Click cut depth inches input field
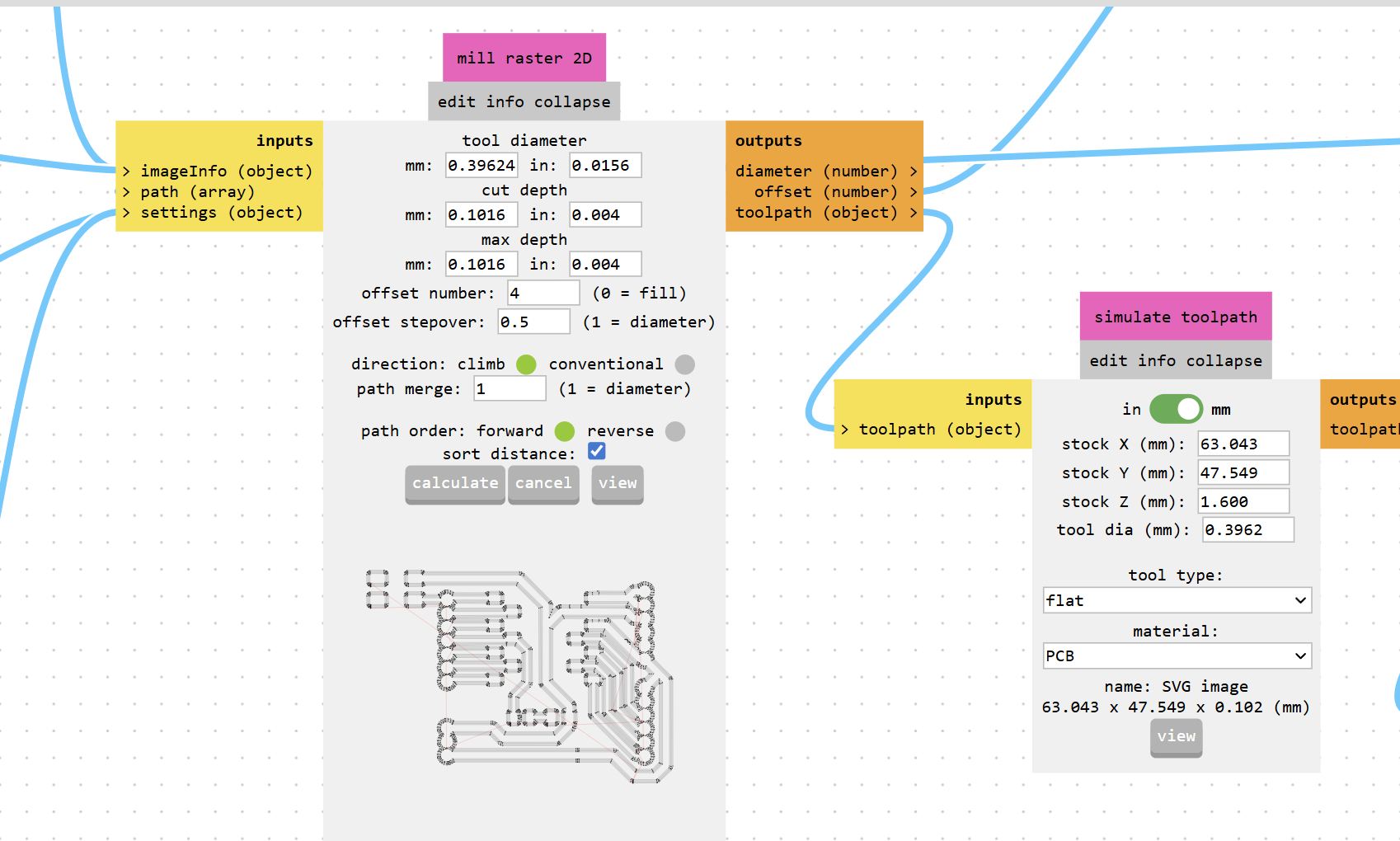This screenshot has width=1400, height=841. [x=605, y=214]
